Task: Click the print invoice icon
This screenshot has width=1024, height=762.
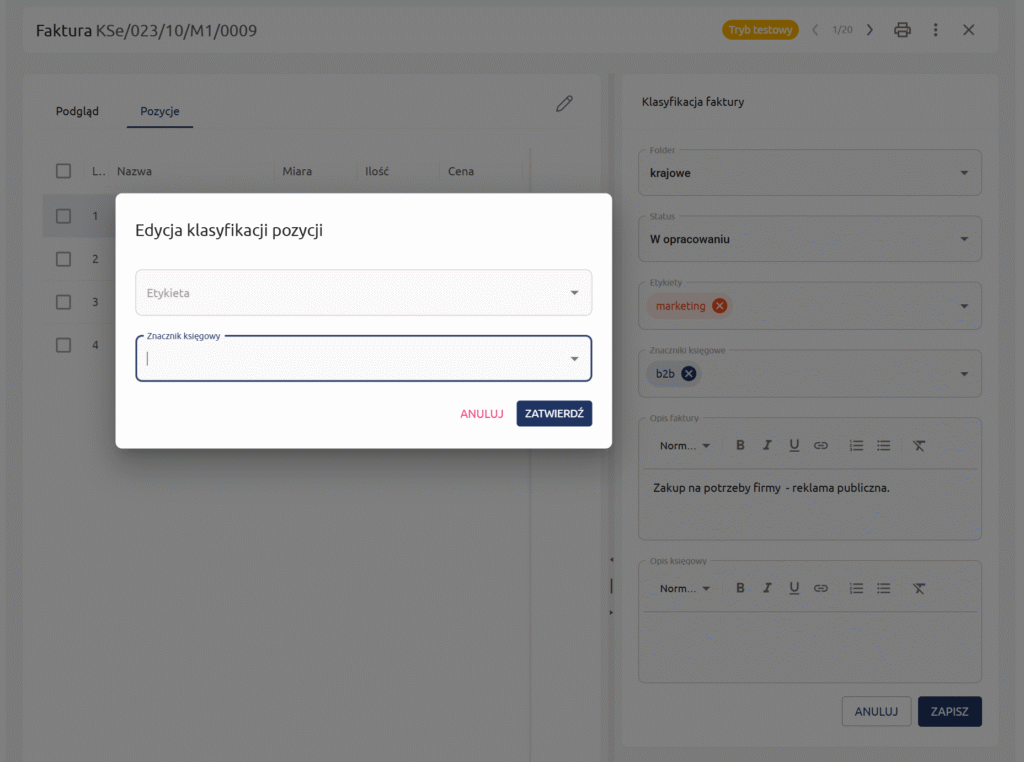Action: pos(902,30)
